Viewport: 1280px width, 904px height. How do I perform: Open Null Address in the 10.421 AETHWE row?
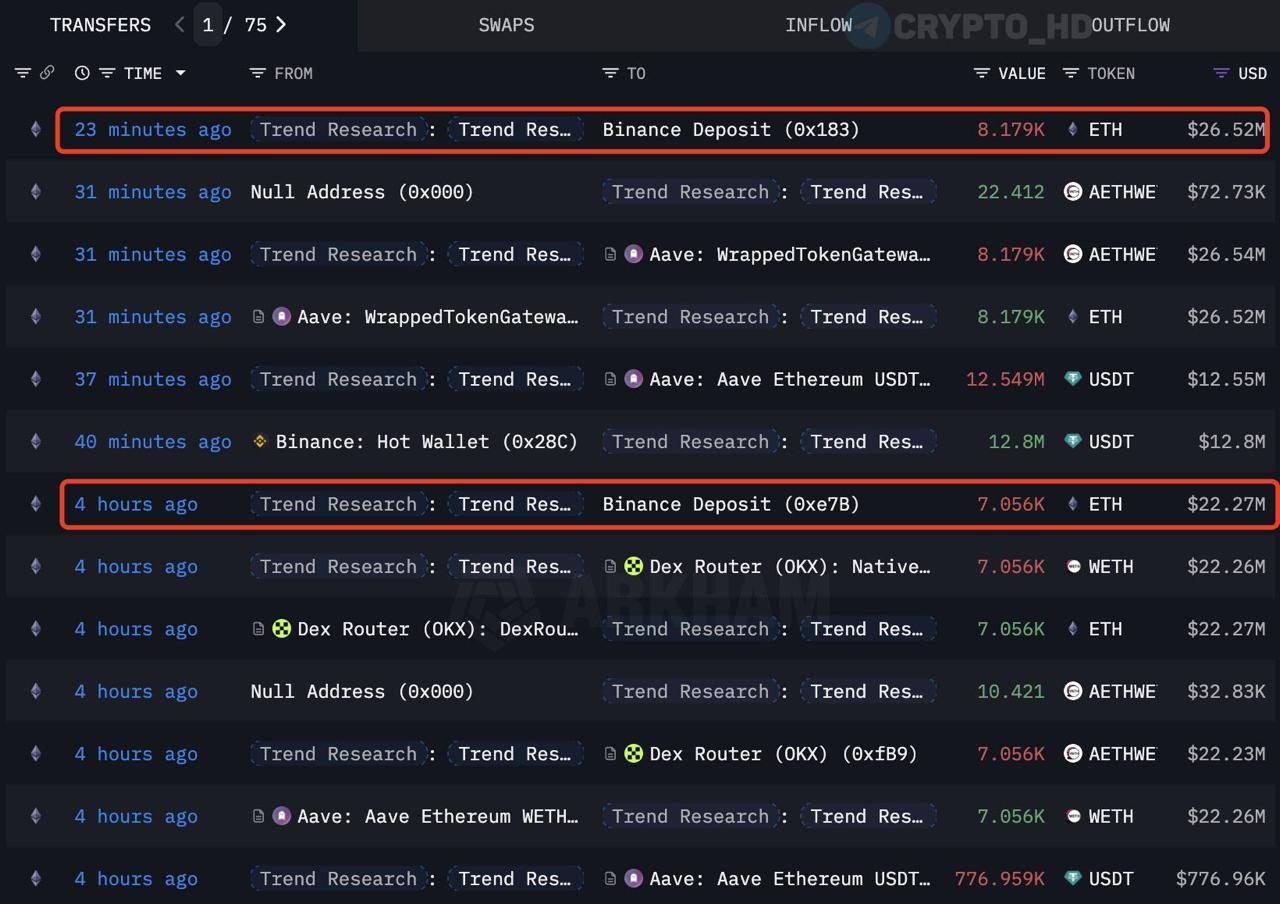(x=362, y=691)
